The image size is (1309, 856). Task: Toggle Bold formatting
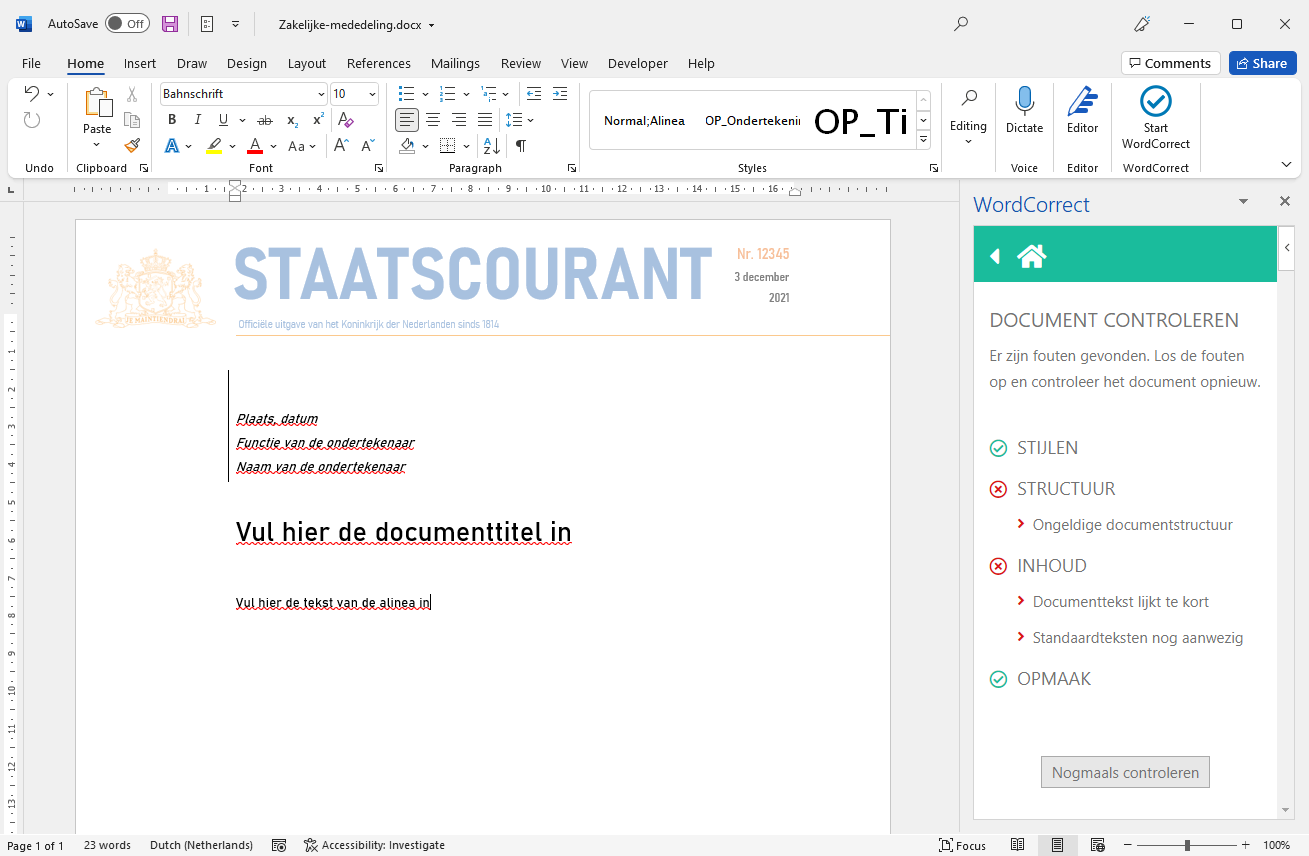(x=172, y=120)
